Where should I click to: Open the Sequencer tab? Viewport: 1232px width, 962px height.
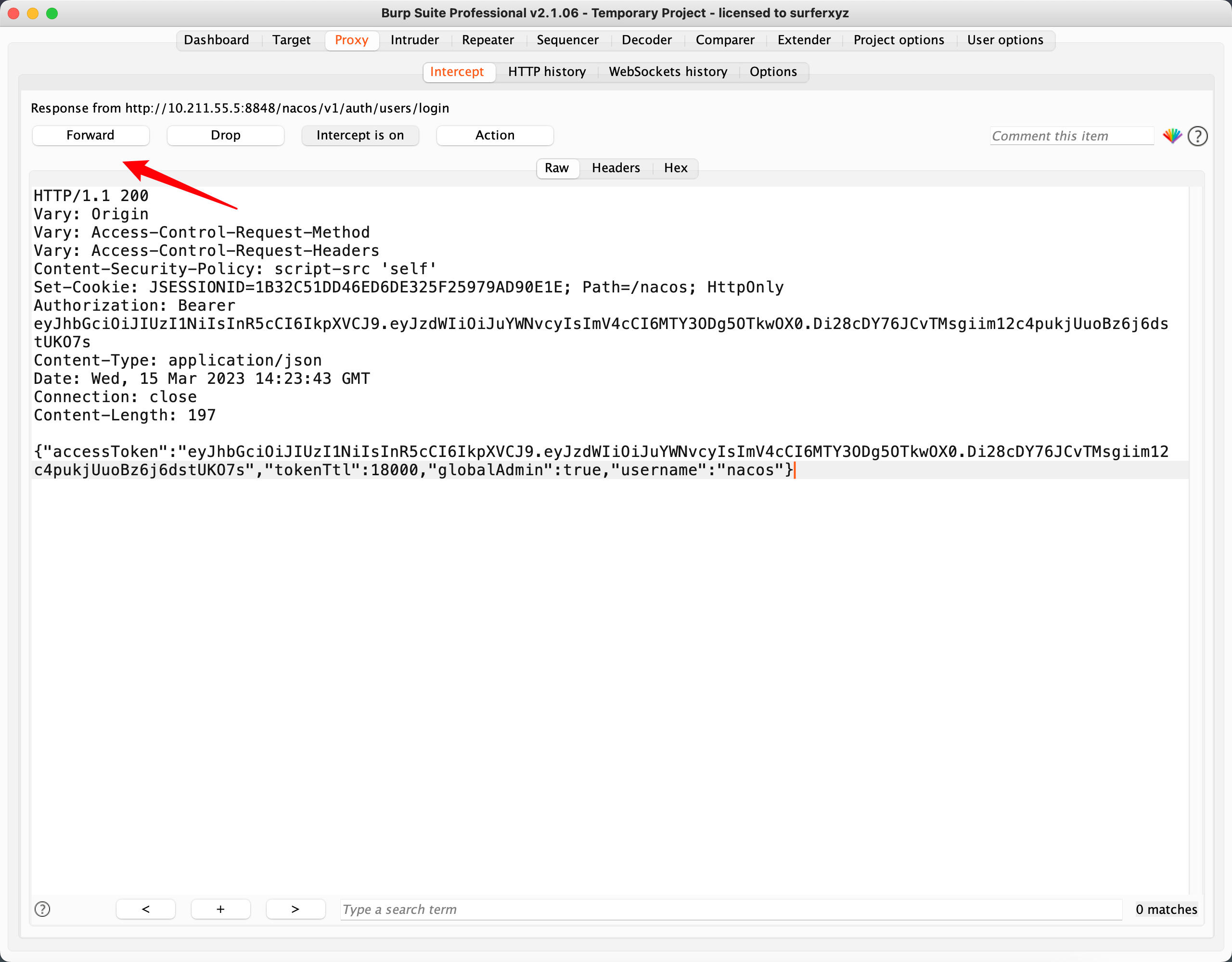tap(567, 40)
